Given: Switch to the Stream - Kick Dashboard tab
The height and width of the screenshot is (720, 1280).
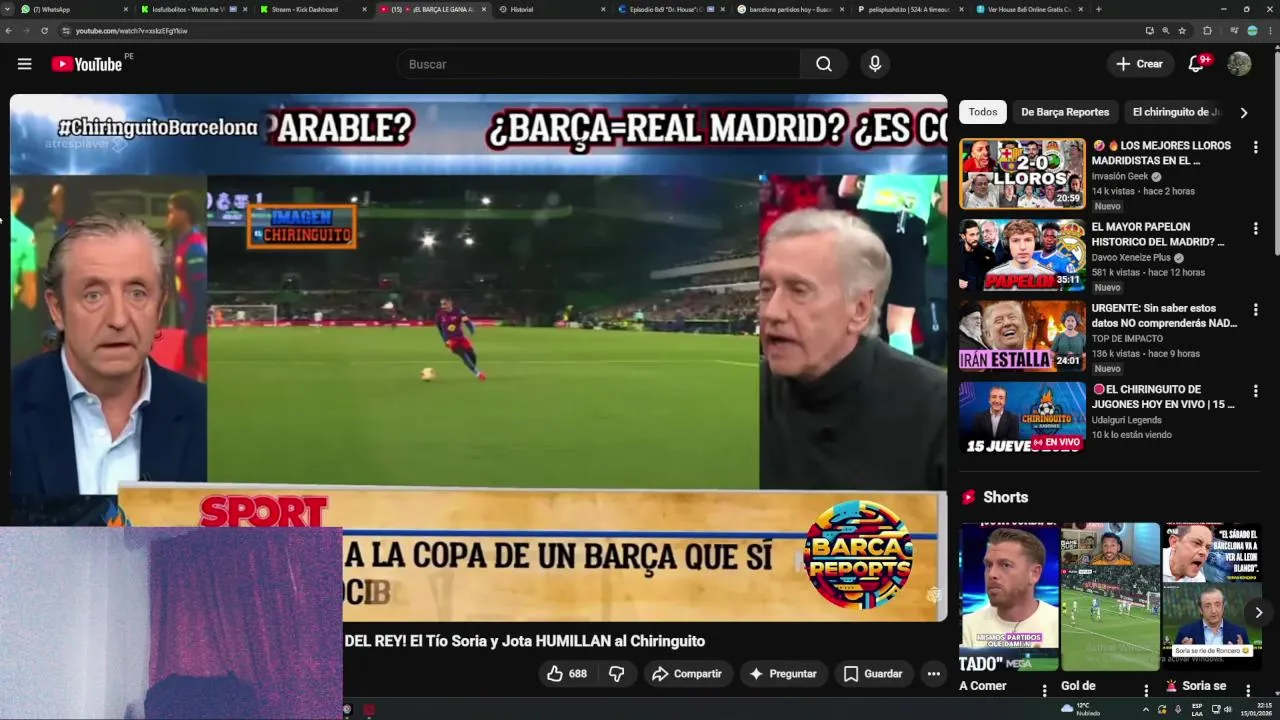Looking at the screenshot, I should click(312, 9).
